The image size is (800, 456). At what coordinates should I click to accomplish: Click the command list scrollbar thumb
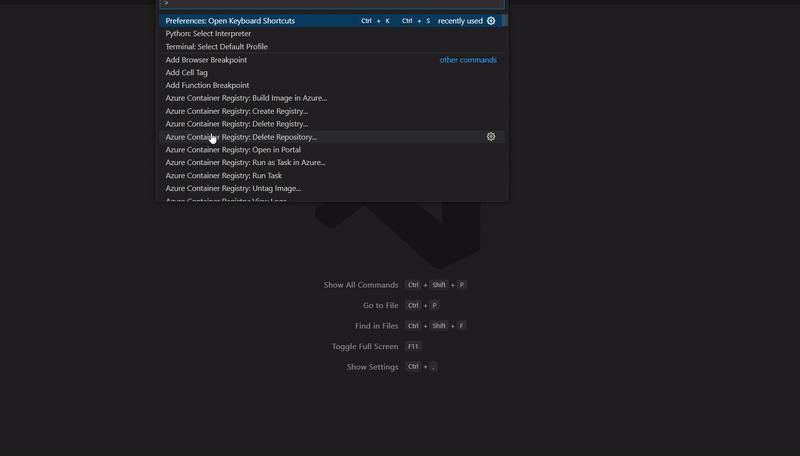505,20
